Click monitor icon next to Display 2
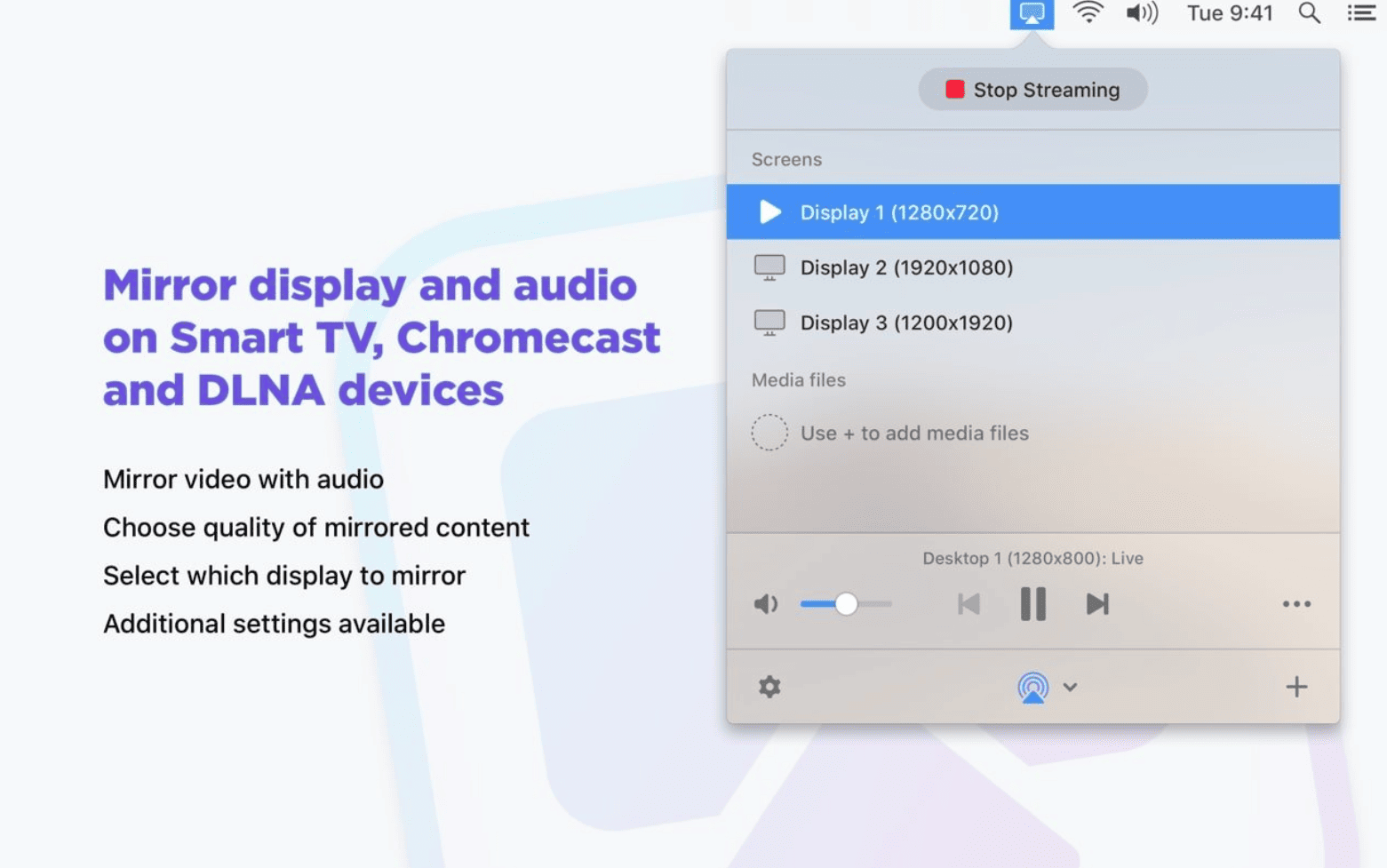This screenshot has height=868, width=1387. click(x=769, y=267)
